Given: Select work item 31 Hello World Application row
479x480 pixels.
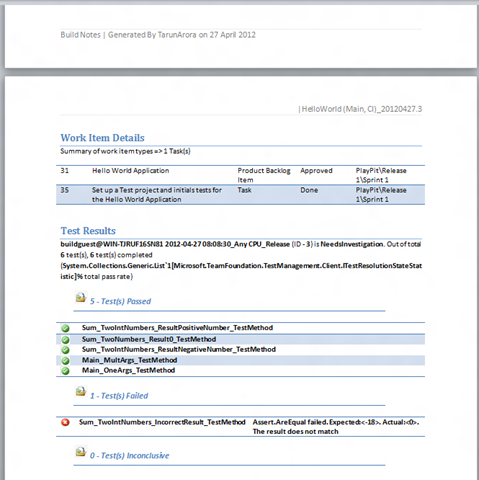Looking at the screenshot, I should (x=240, y=175).
